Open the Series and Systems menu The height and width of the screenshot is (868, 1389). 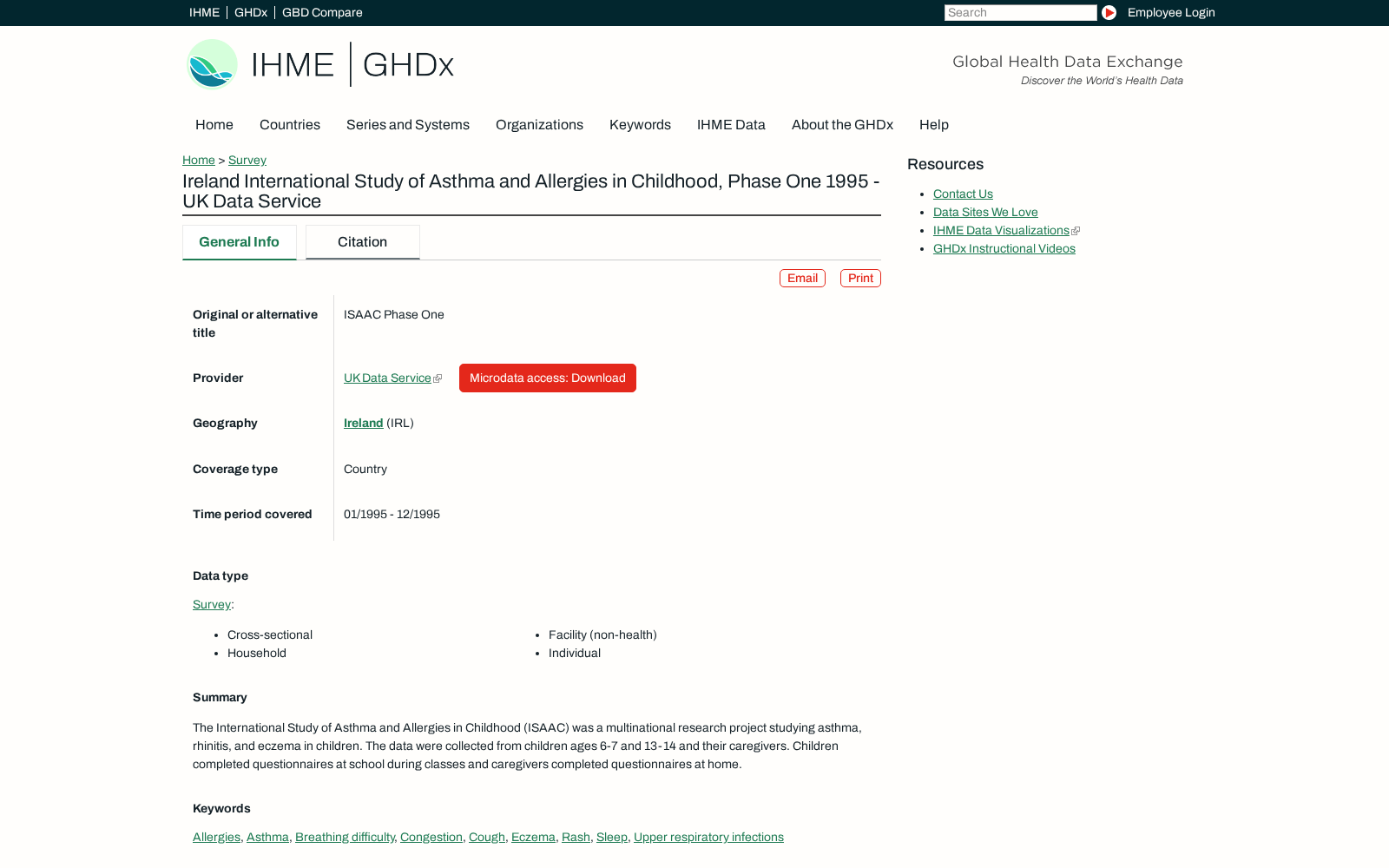(x=408, y=125)
